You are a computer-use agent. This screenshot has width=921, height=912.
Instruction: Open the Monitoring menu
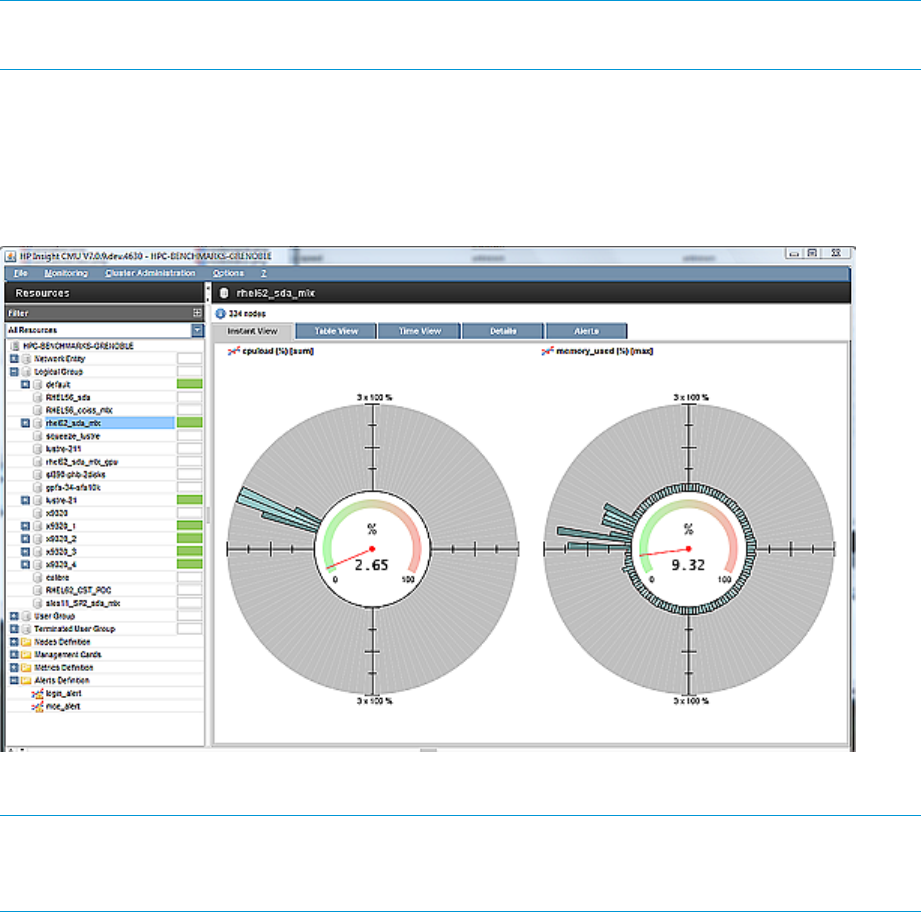pos(66,273)
